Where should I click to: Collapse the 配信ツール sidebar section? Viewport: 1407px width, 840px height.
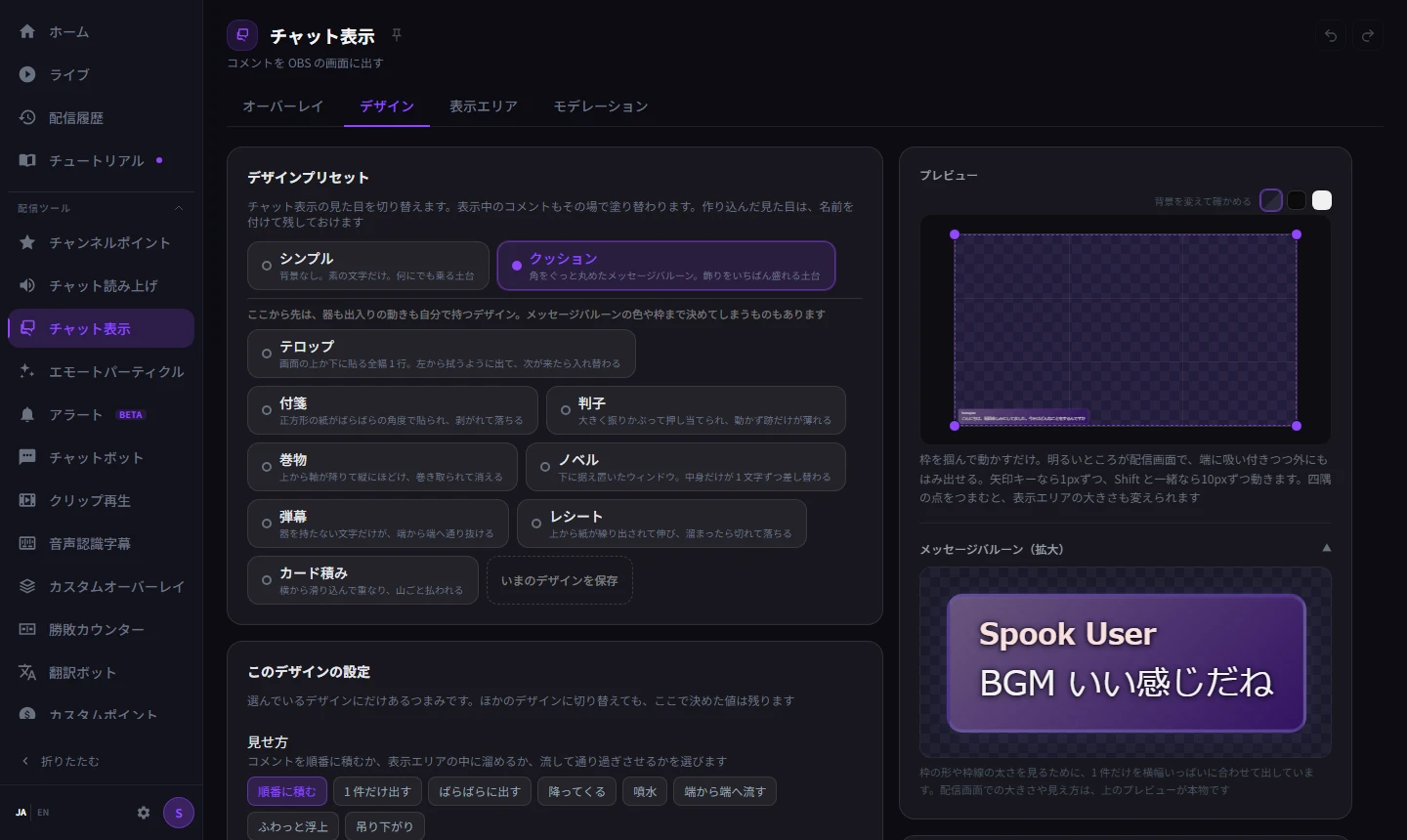pos(179,208)
